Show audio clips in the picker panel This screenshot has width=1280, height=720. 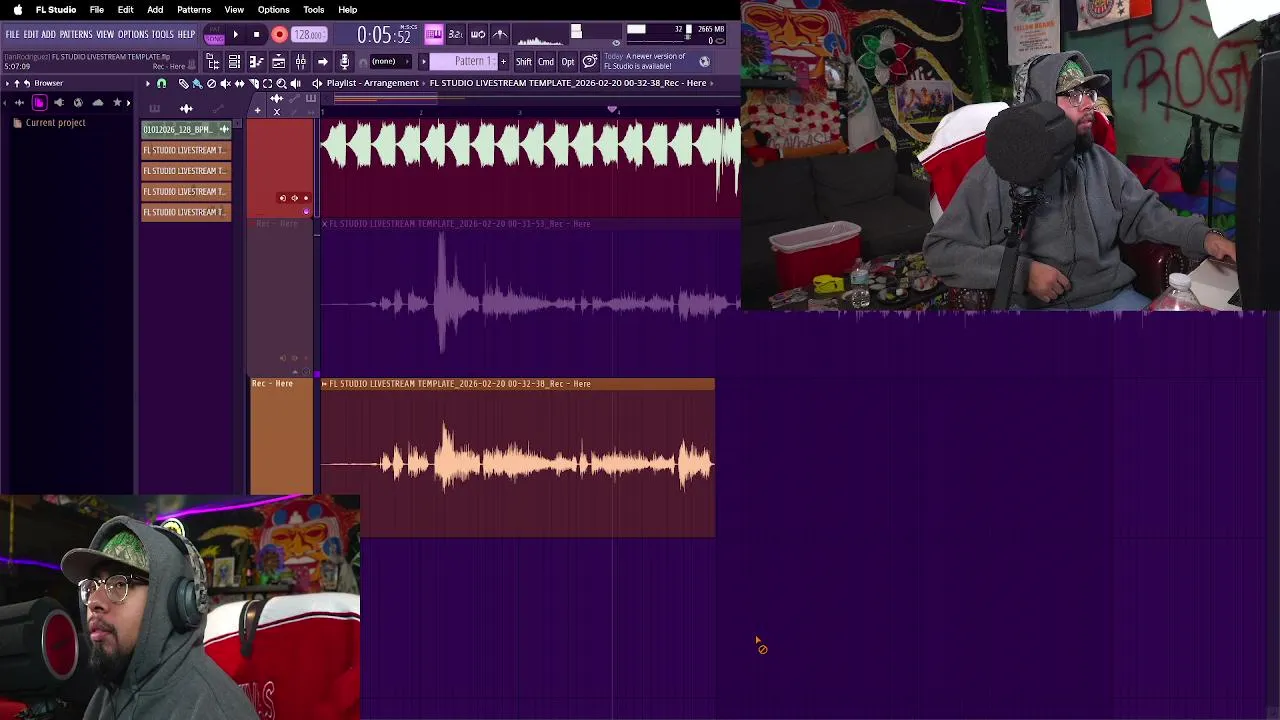(x=186, y=108)
